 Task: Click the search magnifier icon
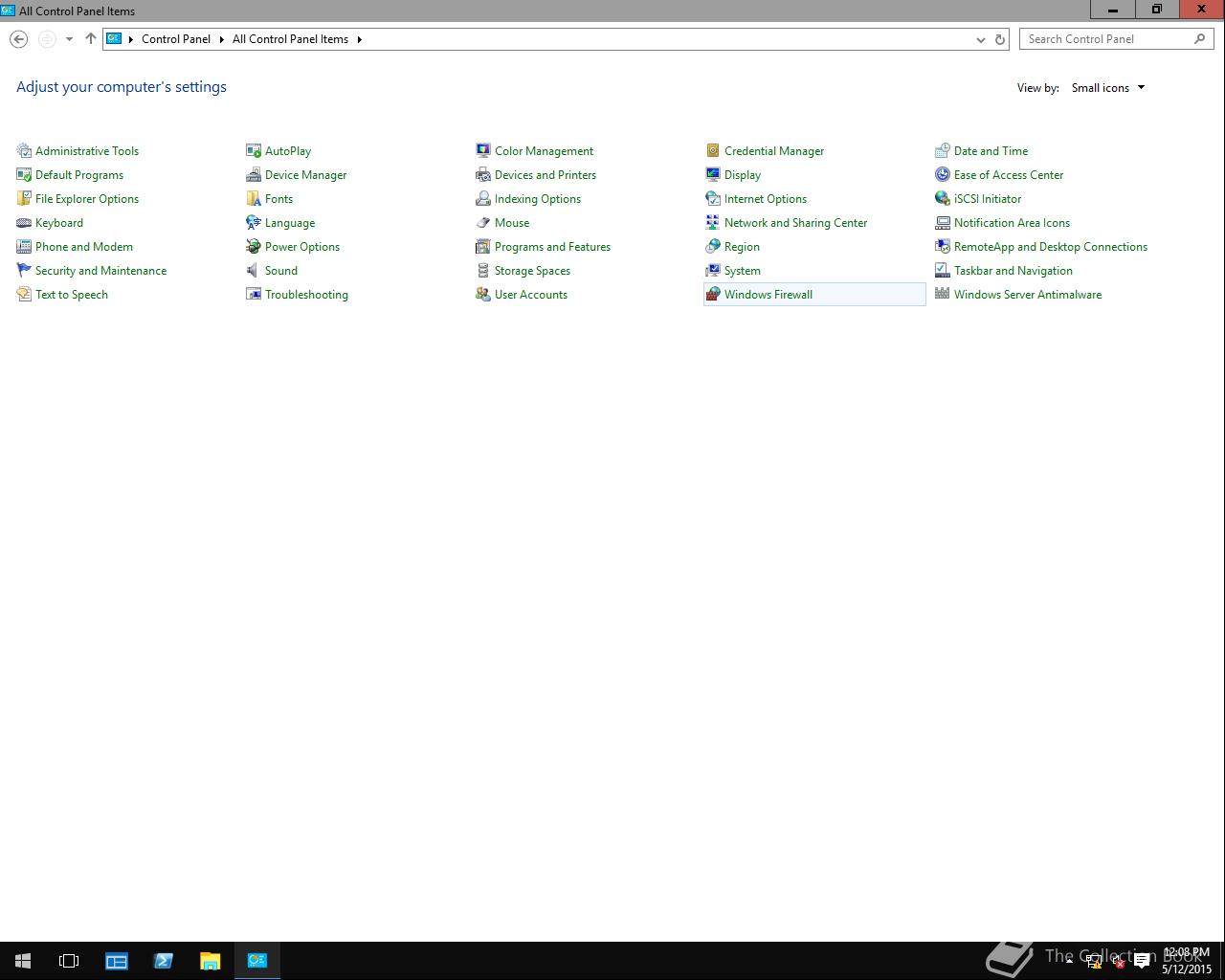click(x=1200, y=39)
